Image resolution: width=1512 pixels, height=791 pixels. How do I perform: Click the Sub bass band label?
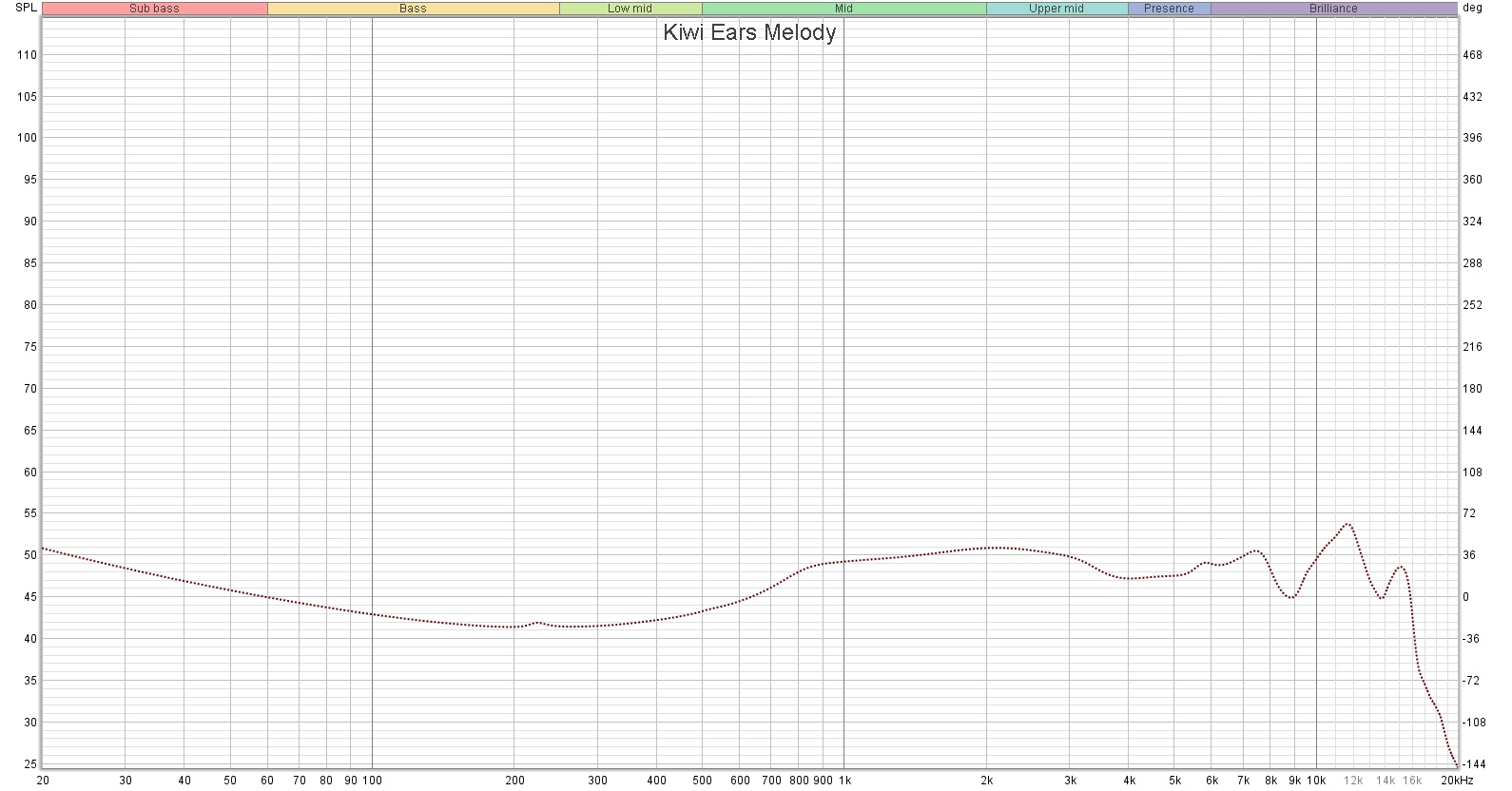click(154, 9)
